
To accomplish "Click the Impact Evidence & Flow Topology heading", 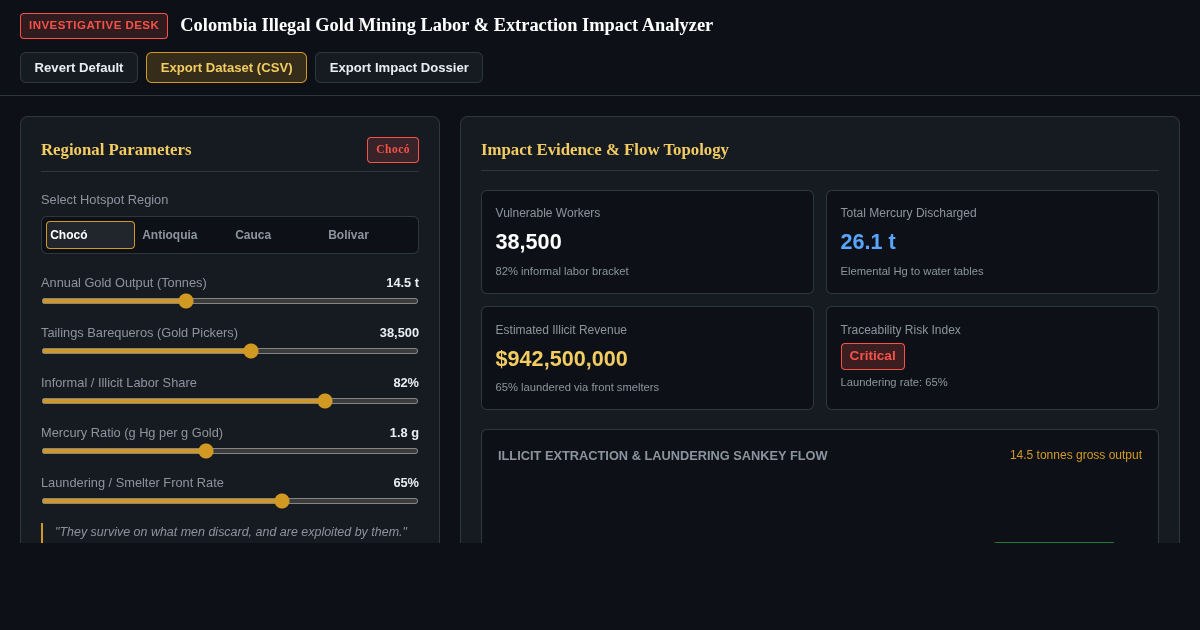I will pyautogui.click(x=605, y=150).
